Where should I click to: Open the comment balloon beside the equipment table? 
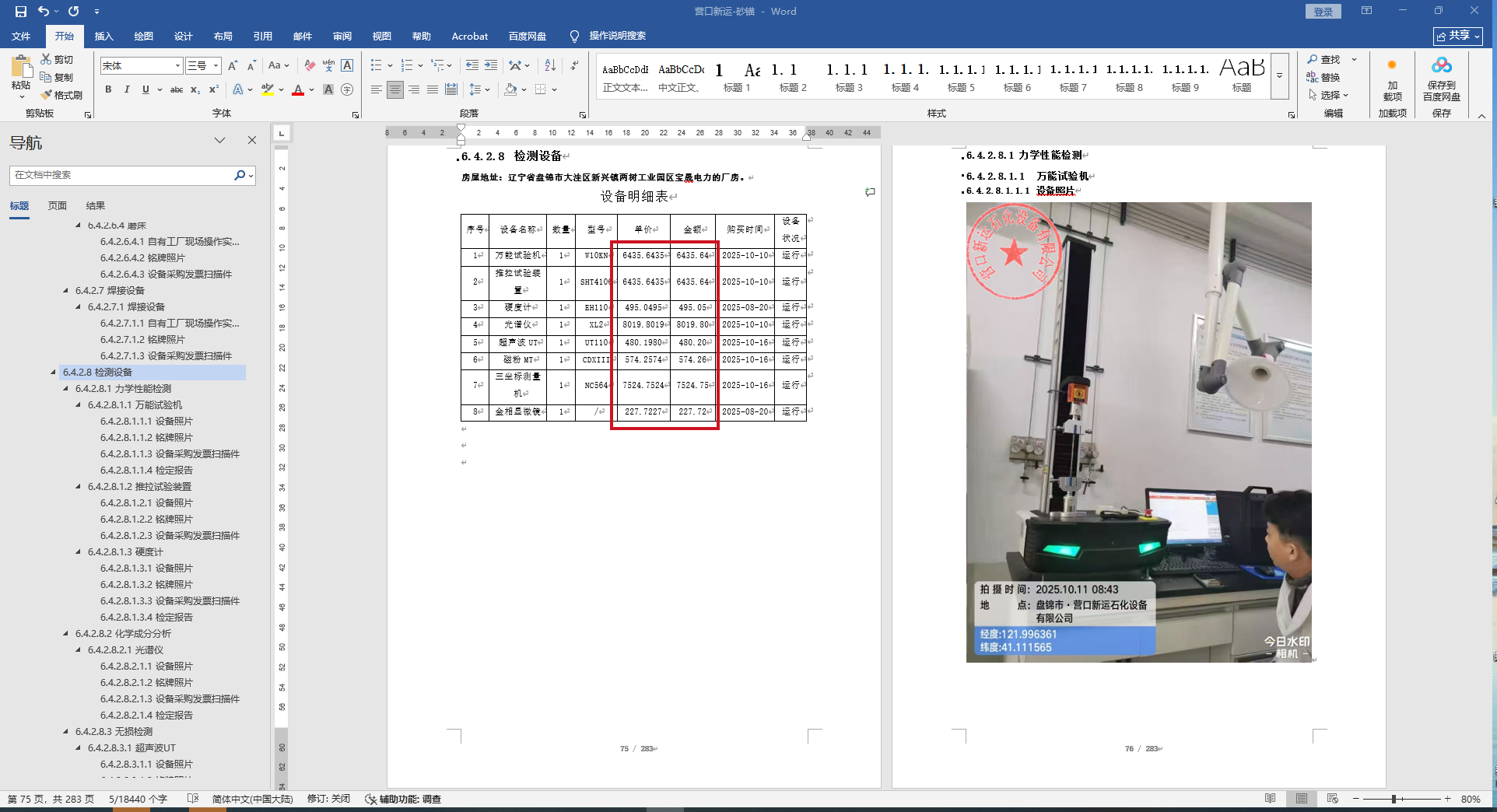click(x=870, y=191)
